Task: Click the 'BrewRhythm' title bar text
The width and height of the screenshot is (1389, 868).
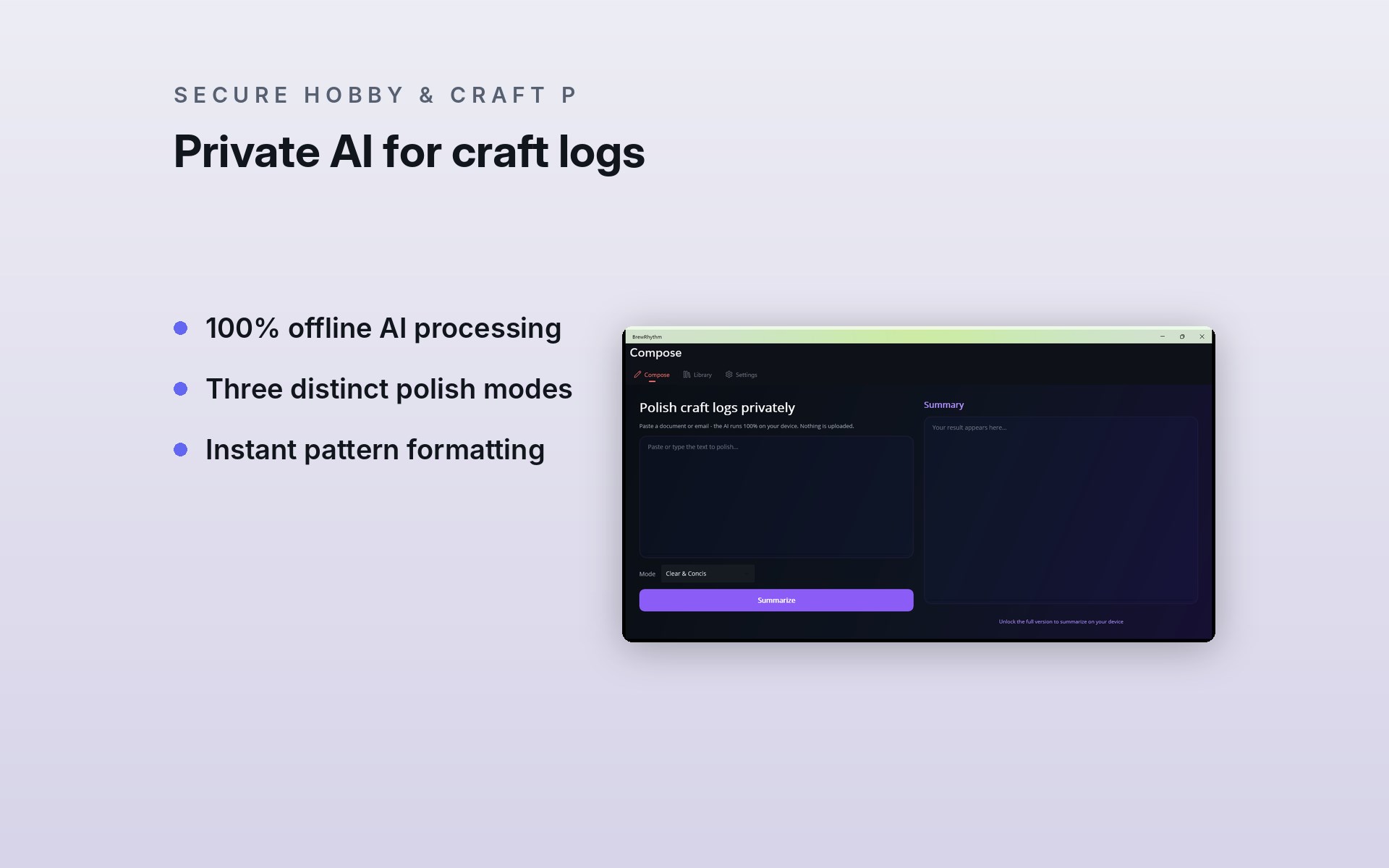Action: pos(647,337)
